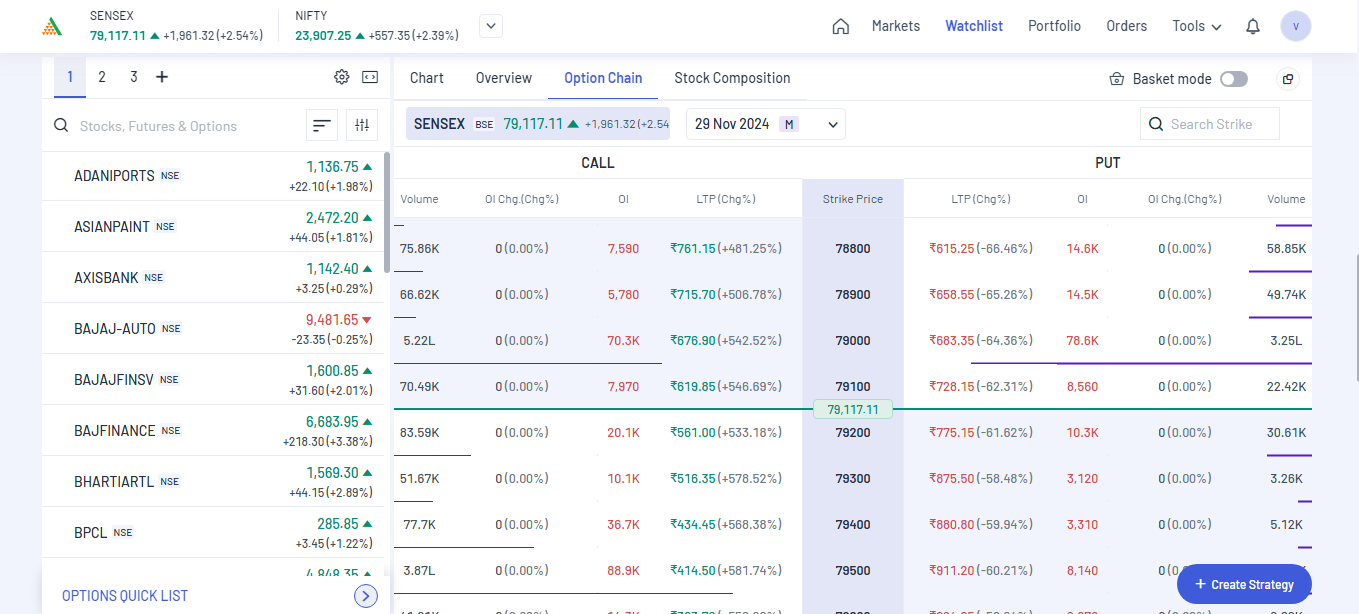The image size is (1359, 614).
Task: Switch to the Stock Composition tab
Action: pyautogui.click(x=732, y=78)
